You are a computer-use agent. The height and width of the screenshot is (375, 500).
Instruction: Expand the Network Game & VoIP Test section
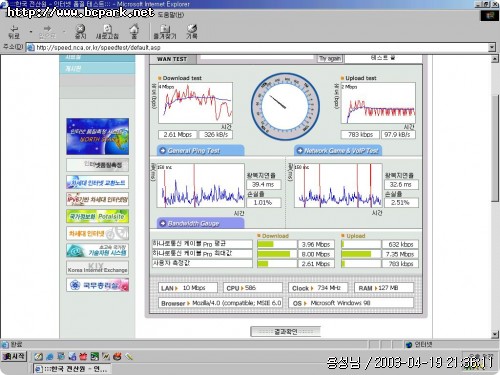(x=338, y=151)
